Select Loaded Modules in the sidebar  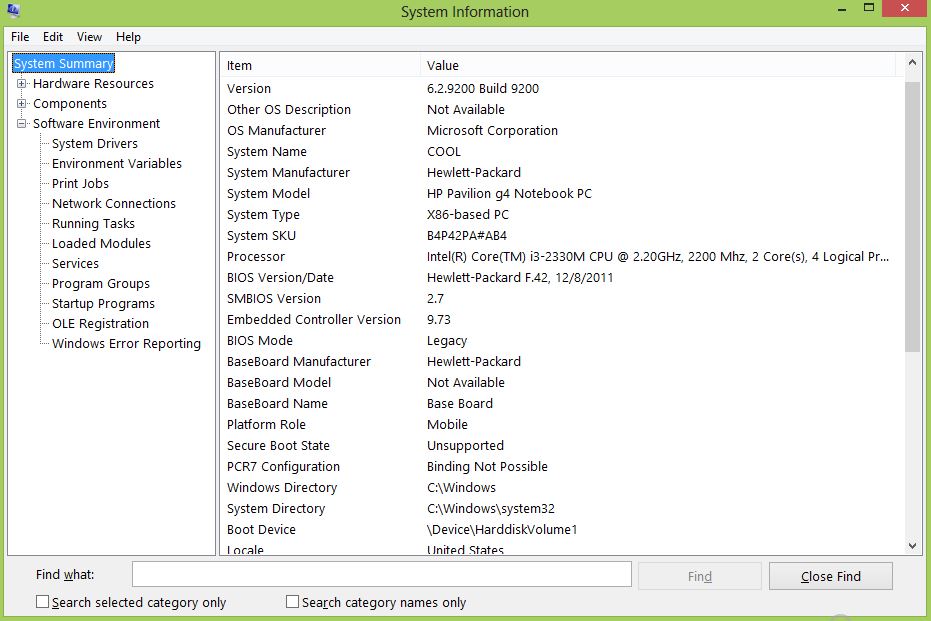[x=101, y=243]
